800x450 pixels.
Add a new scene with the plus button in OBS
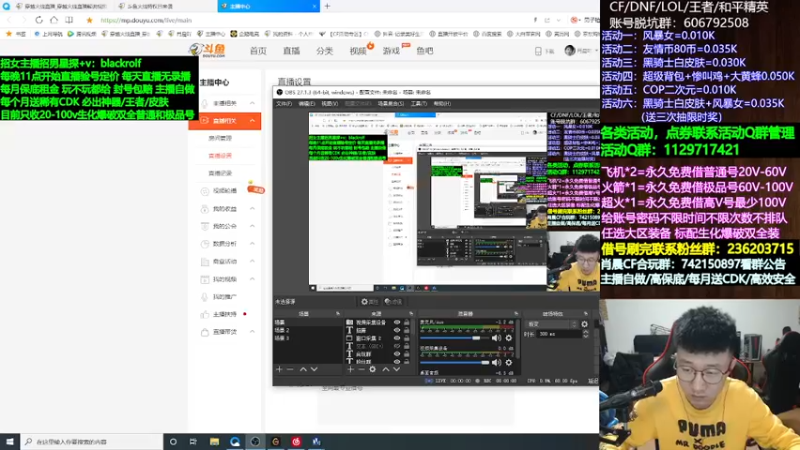coord(279,369)
